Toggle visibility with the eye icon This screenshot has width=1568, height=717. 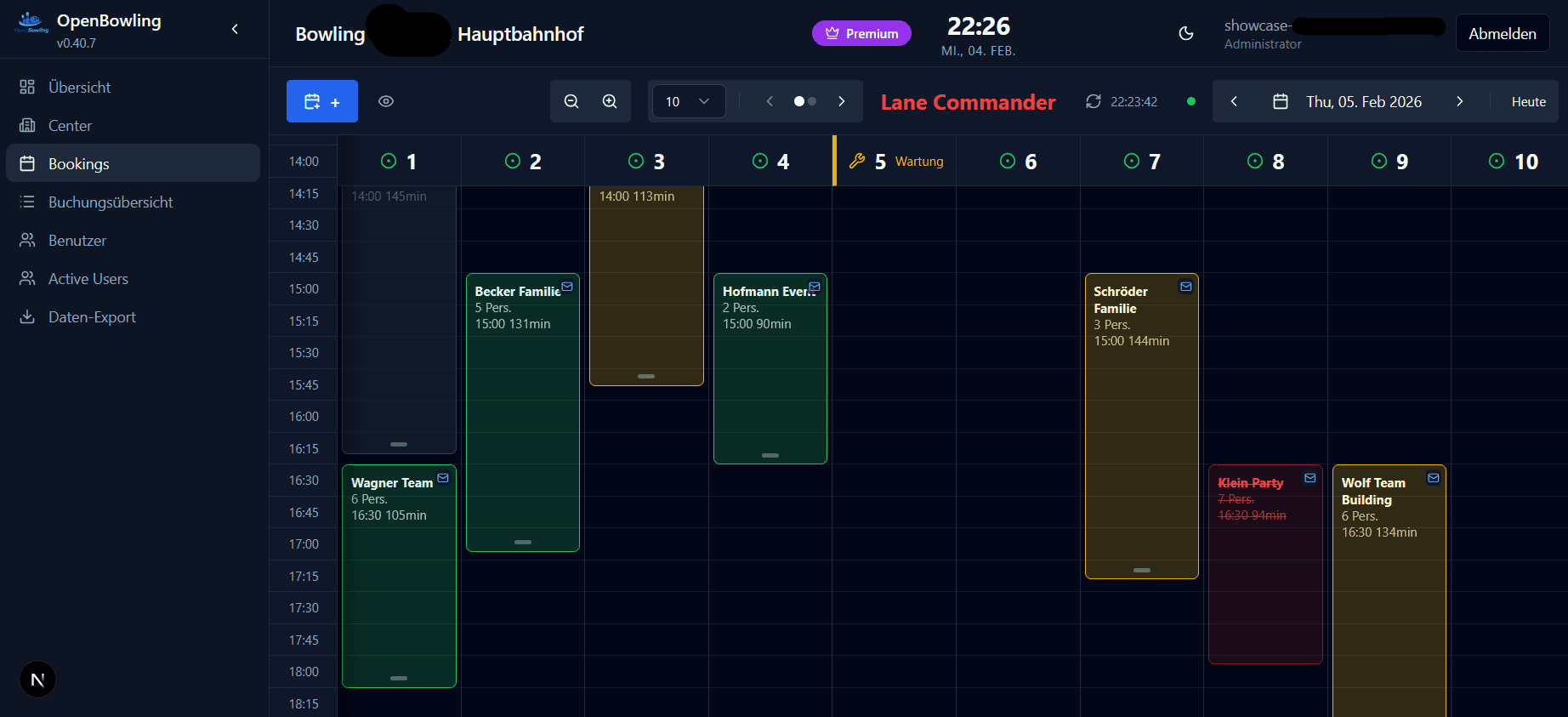tap(386, 101)
